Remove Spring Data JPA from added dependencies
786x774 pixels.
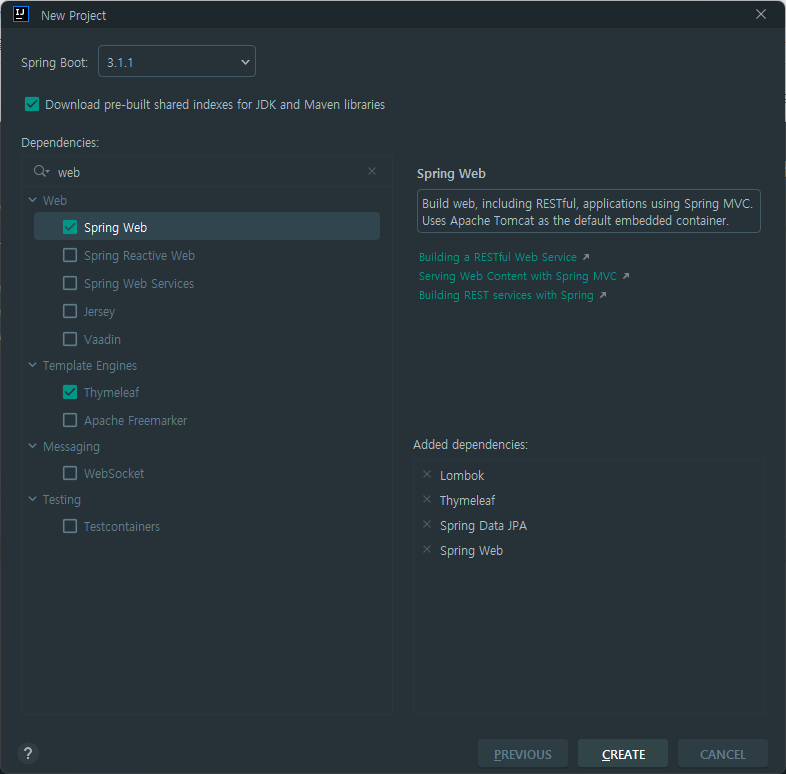click(x=427, y=524)
